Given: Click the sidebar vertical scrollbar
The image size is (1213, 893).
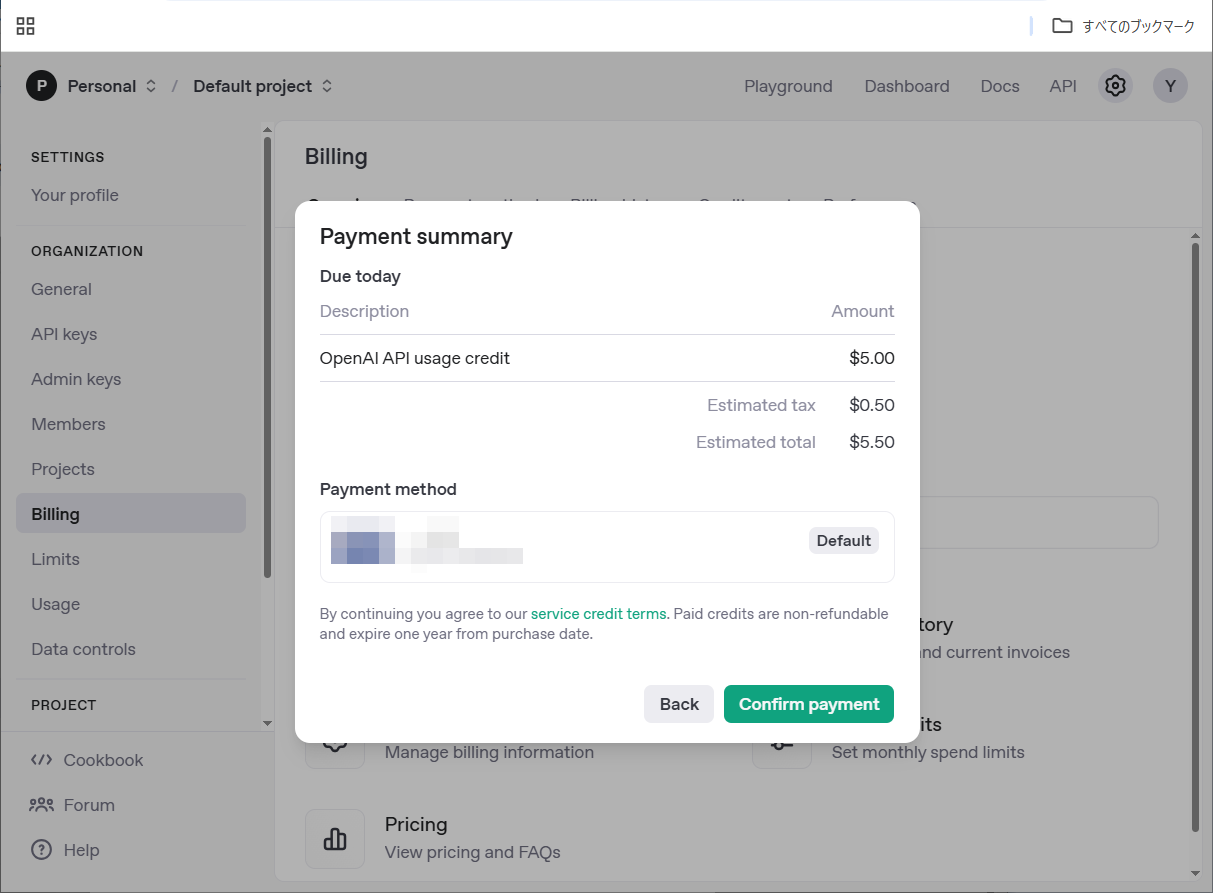Looking at the screenshot, I should (x=267, y=360).
